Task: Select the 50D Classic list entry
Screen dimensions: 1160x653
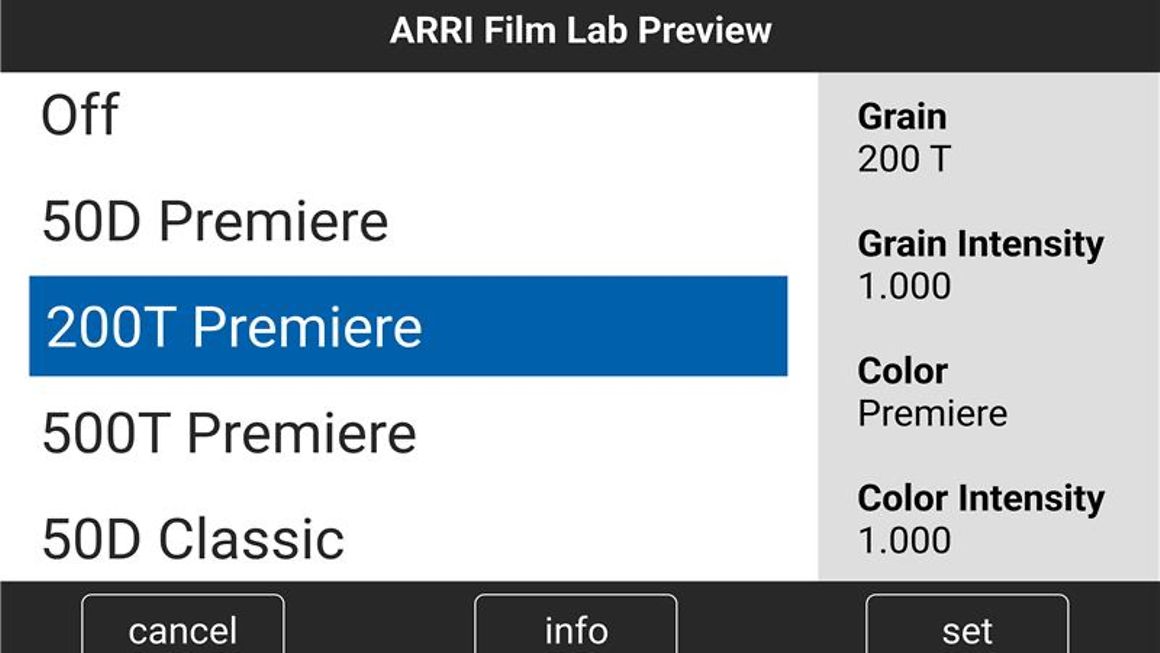Action: pyautogui.click(x=193, y=539)
